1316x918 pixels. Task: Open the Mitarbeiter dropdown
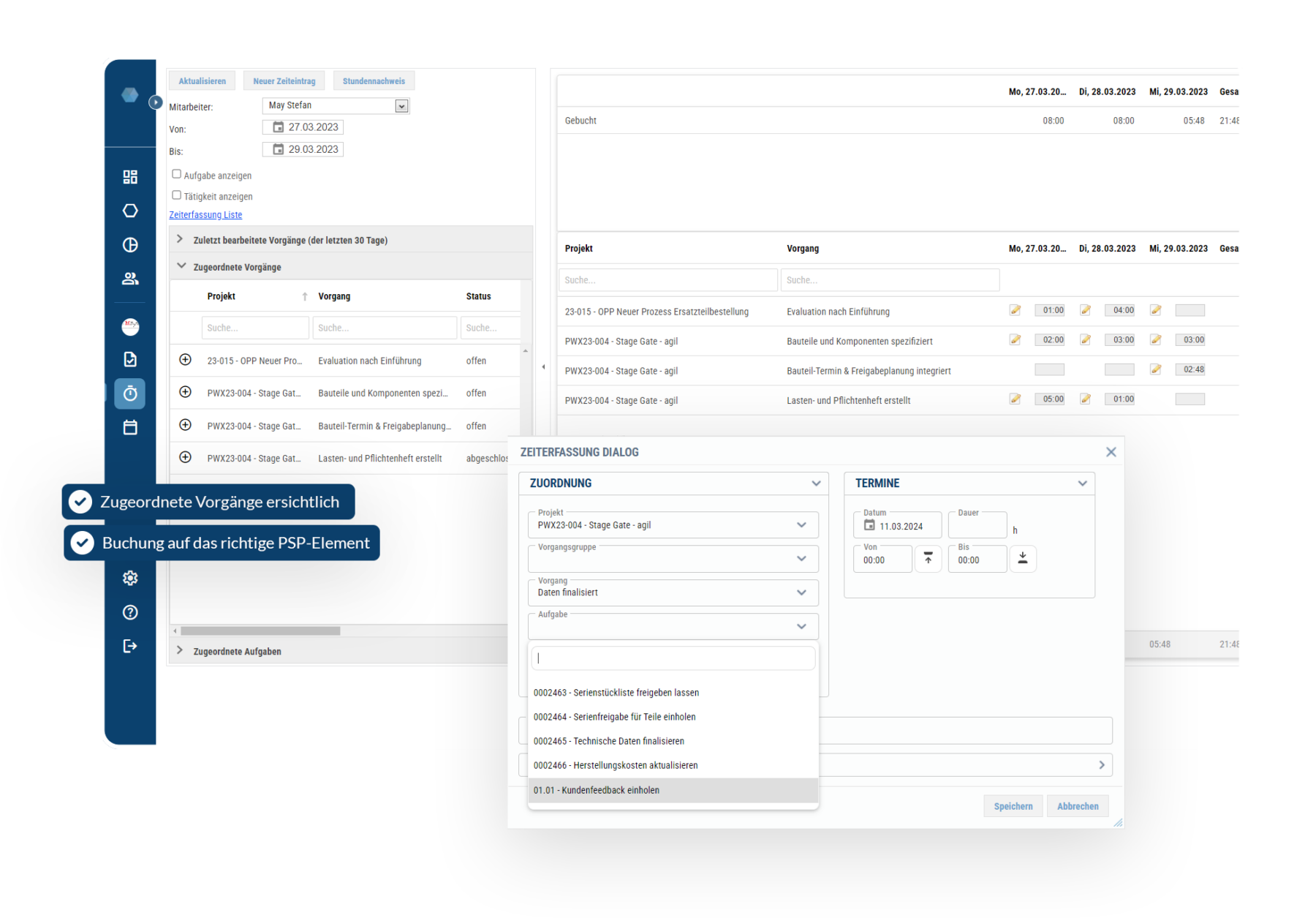[401, 106]
